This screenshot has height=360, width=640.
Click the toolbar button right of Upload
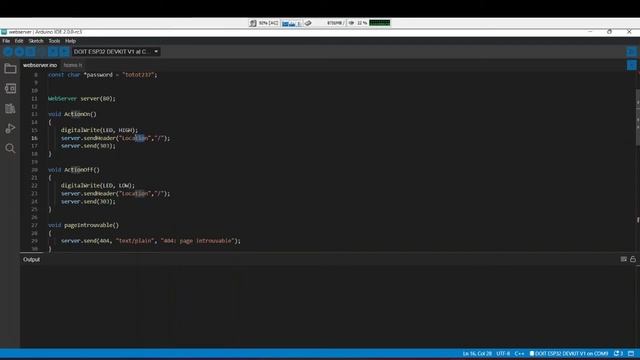(31, 52)
